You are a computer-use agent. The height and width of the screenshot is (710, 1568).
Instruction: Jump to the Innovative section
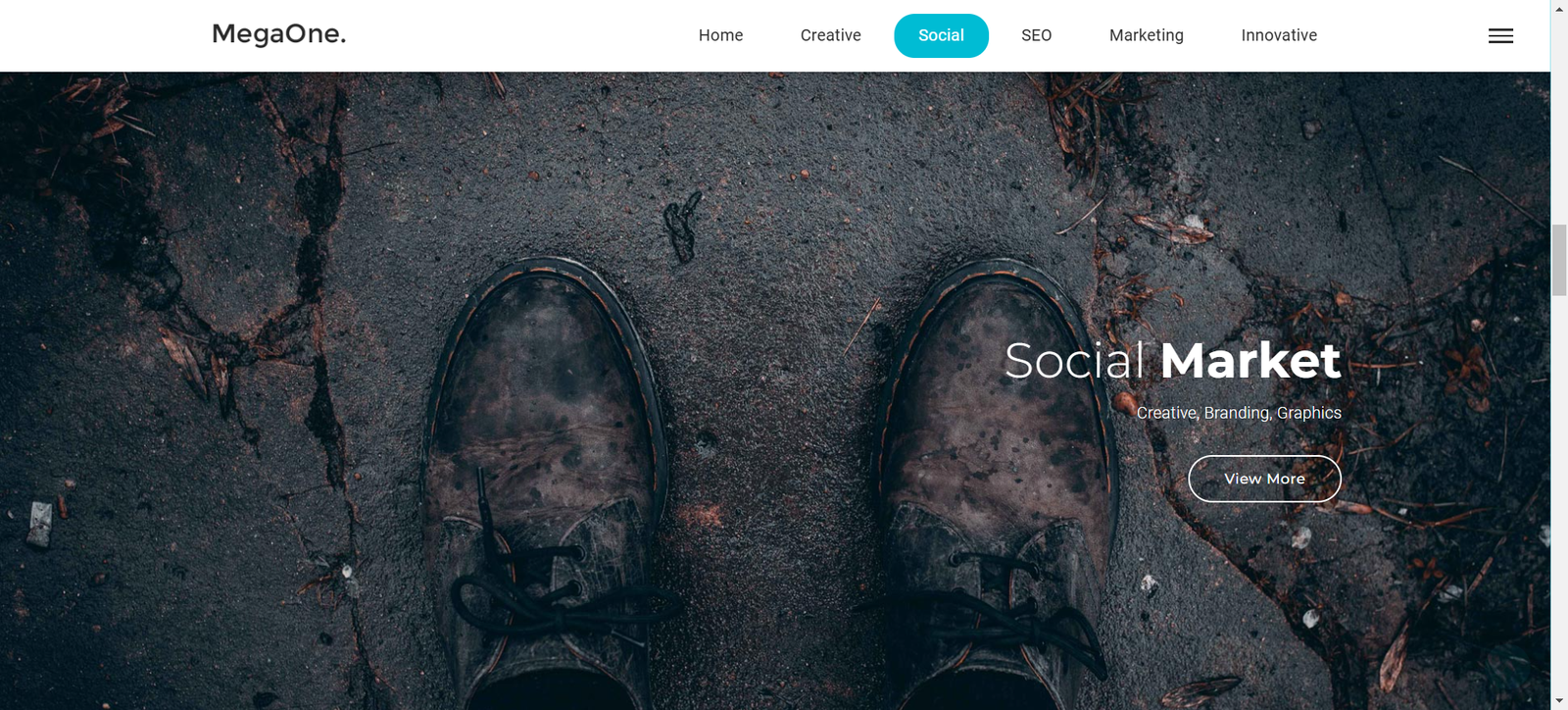point(1279,35)
